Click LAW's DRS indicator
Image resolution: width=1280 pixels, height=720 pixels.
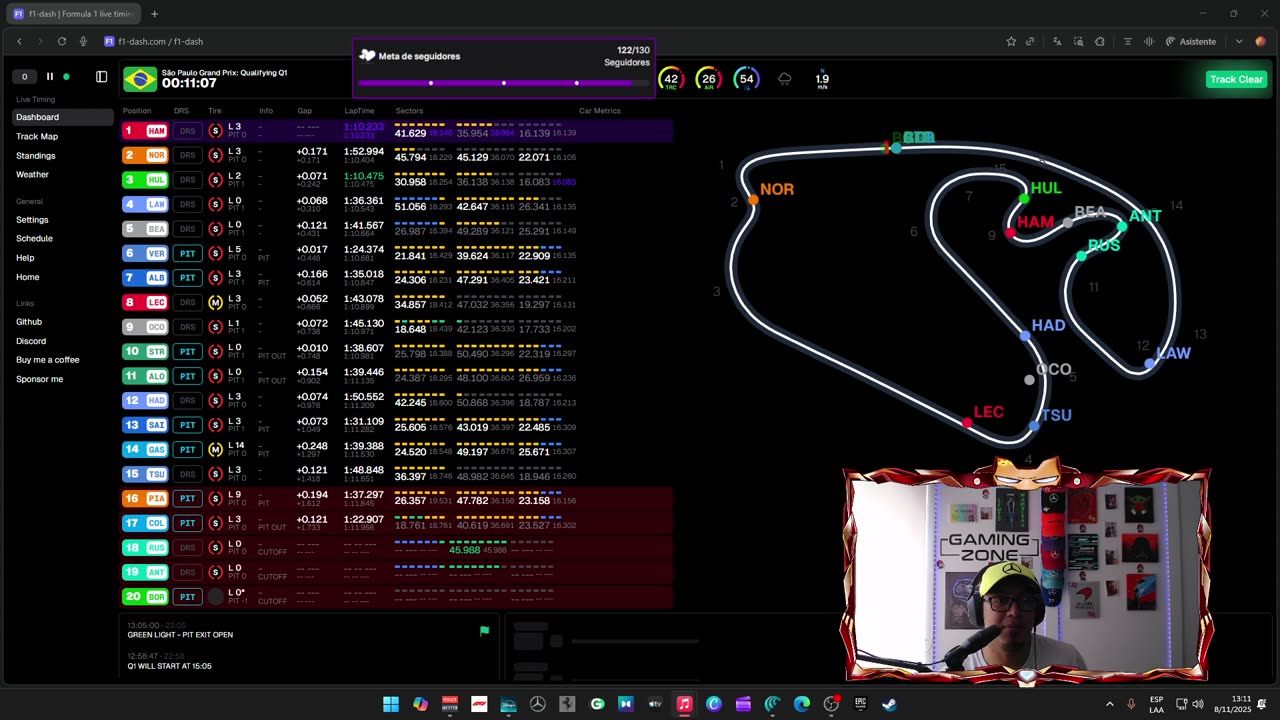point(187,204)
